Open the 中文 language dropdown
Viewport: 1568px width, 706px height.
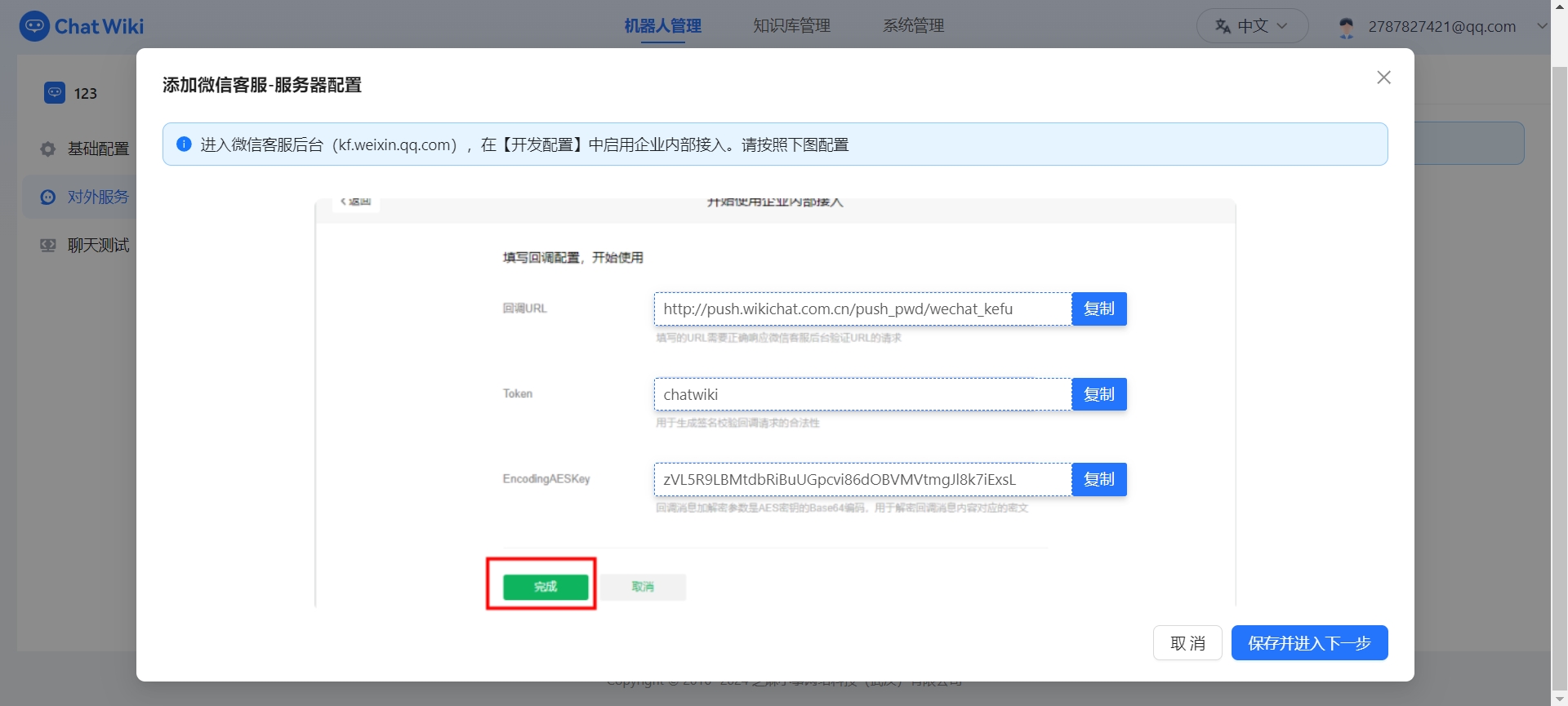(x=1252, y=26)
